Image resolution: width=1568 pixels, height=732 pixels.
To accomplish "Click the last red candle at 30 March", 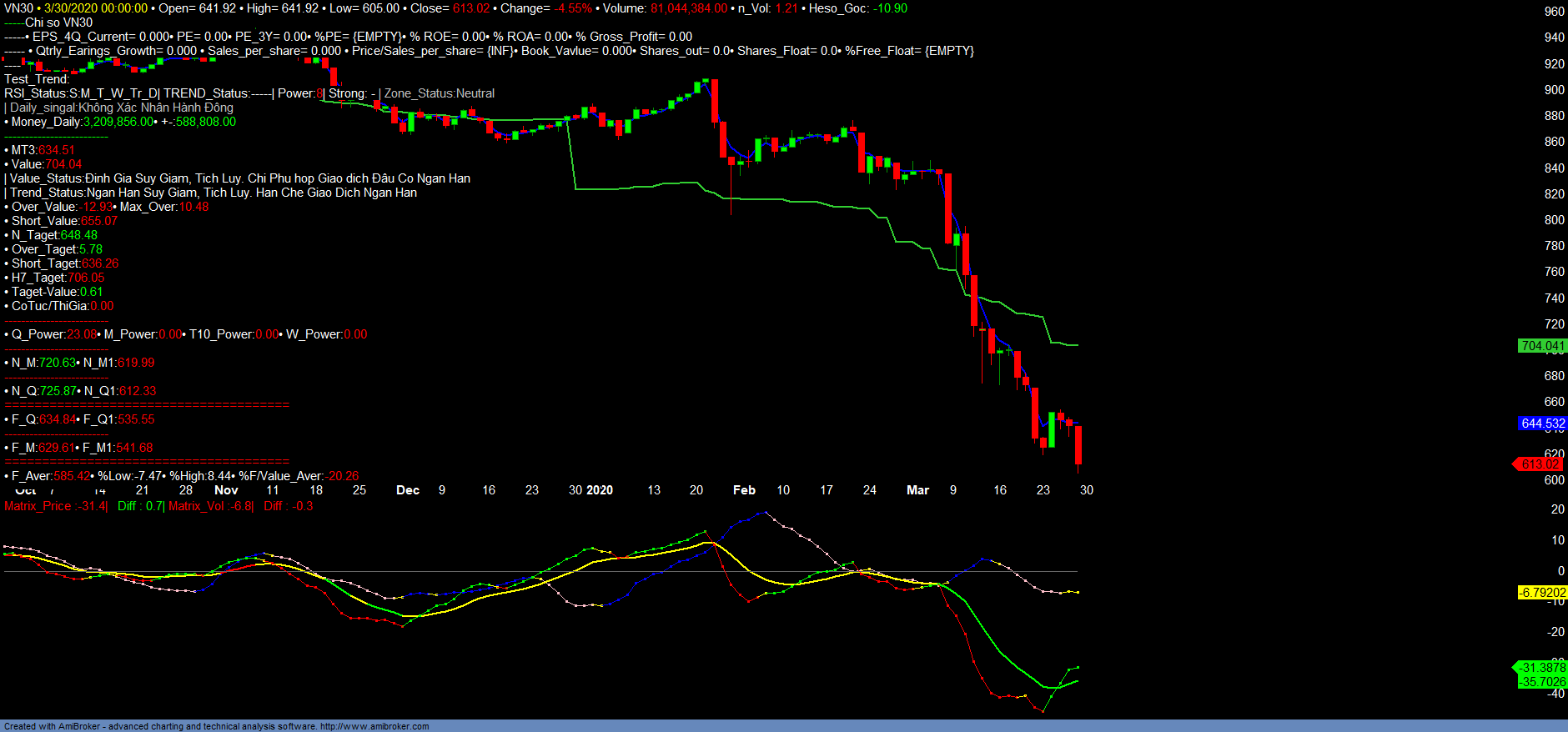I will [1078, 444].
